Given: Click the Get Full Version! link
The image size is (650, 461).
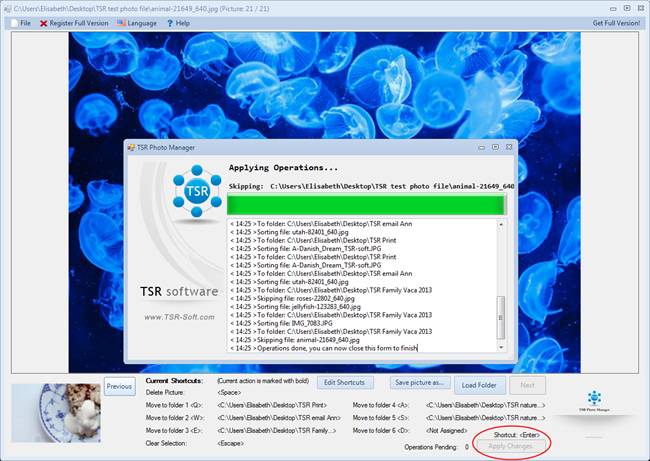Looking at the screenshot, I should [x=618, y=22].
